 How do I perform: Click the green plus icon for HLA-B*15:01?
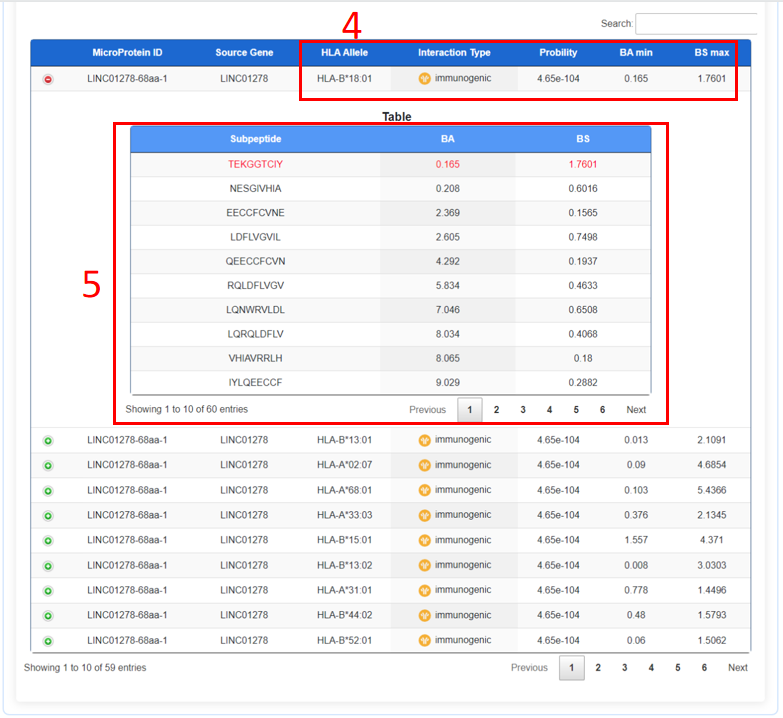pyautogui.click(x=48, y=541)
